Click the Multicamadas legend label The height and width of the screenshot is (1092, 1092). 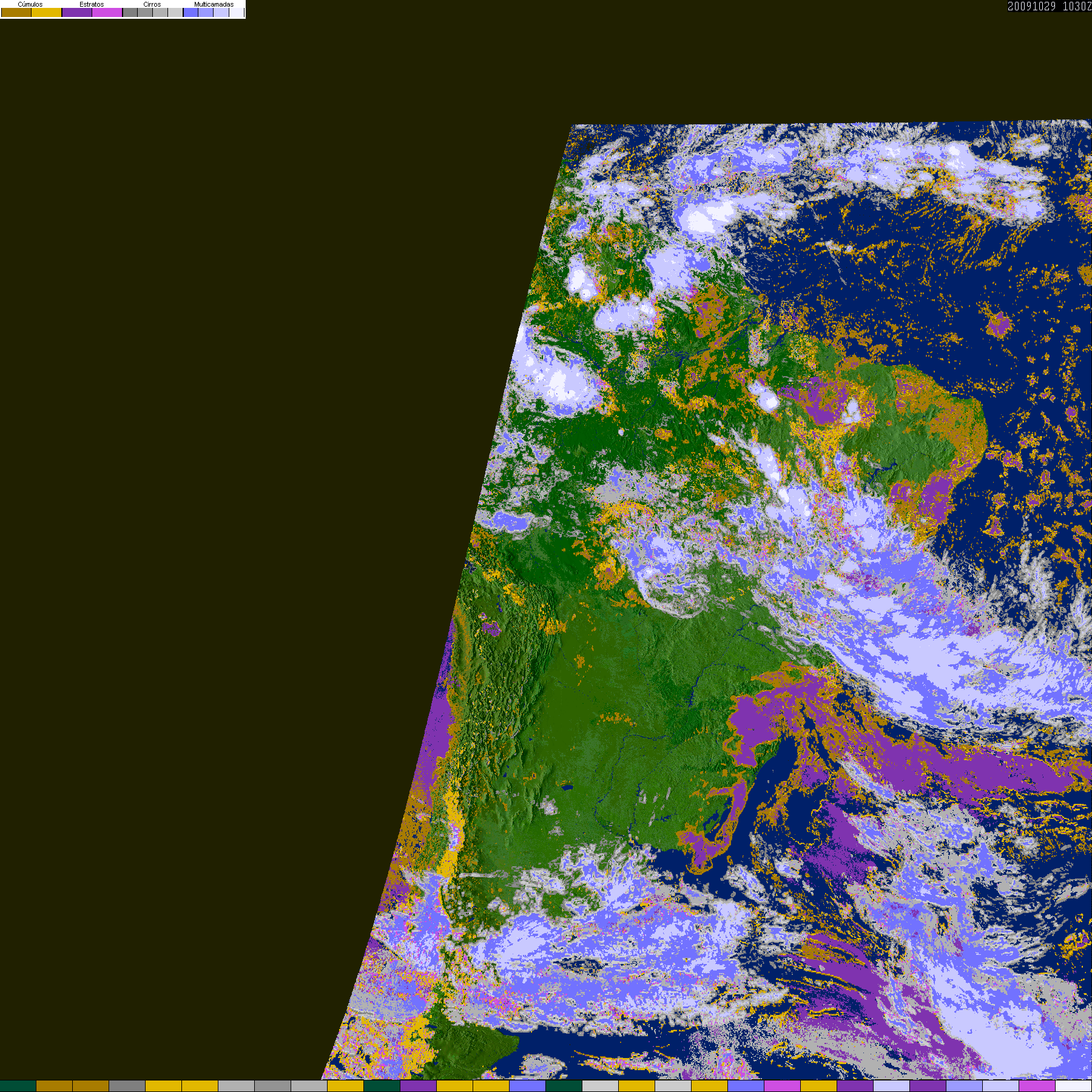(x=214, y=4)
